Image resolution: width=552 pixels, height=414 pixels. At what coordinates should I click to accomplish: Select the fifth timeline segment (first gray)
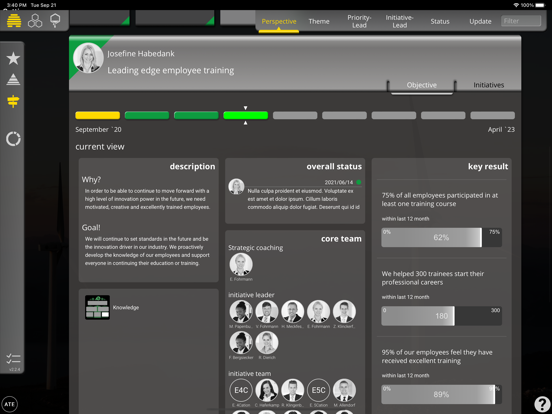(295, 115)
